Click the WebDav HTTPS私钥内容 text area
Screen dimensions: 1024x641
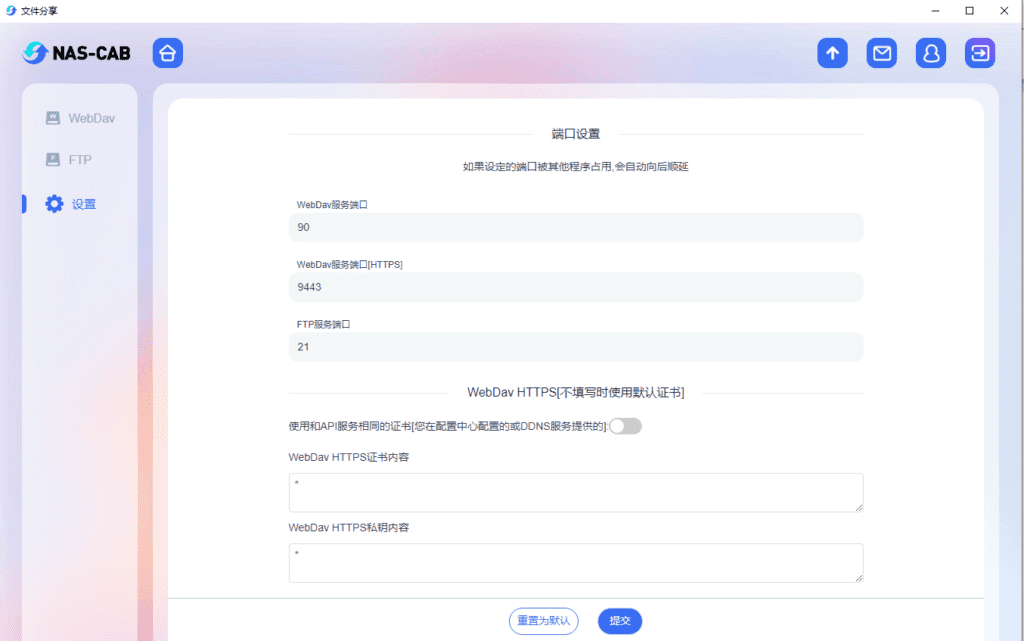pos(575,563)
